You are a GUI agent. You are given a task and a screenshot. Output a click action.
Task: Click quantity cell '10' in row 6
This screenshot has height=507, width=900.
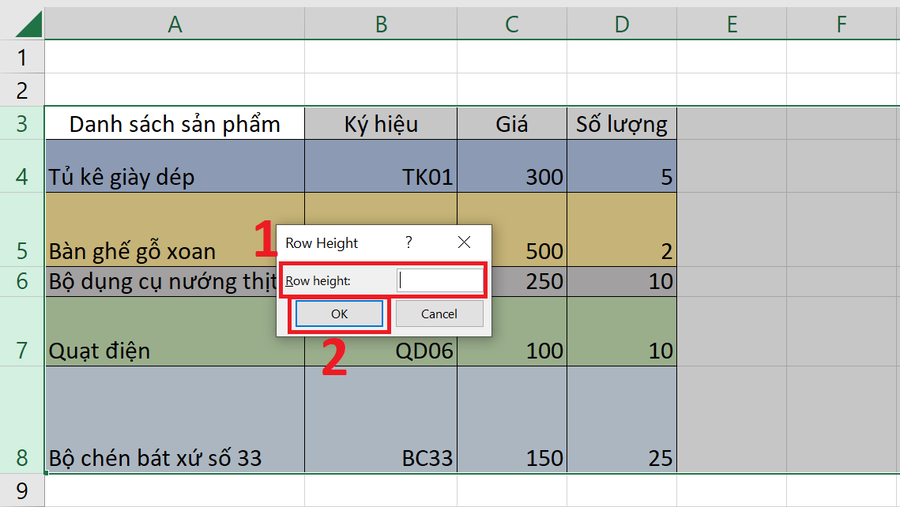[x=622, y=281]
